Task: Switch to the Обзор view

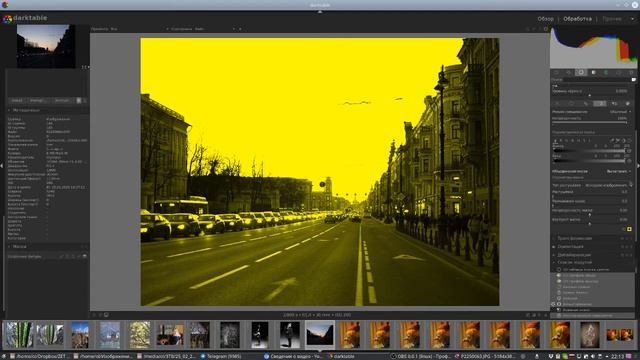Action: tap(545, 19)
